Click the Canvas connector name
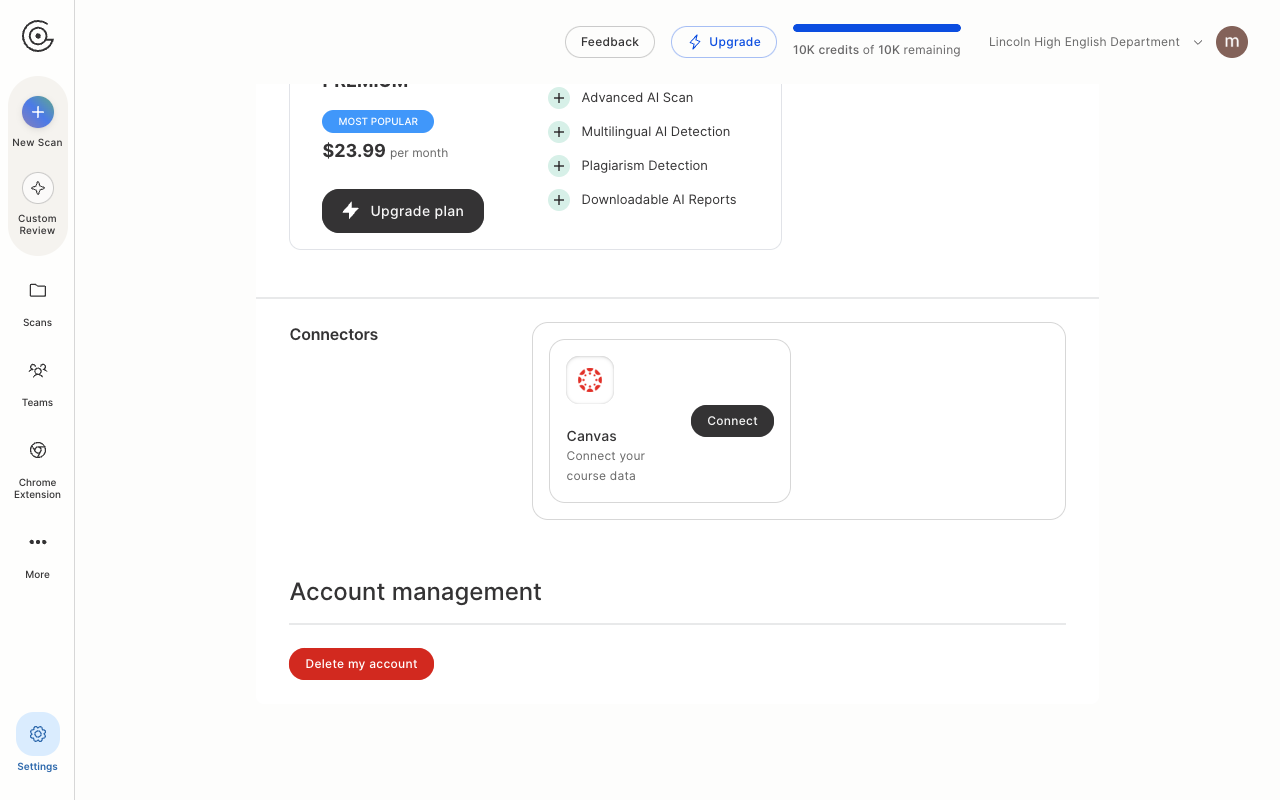The height and width of the screenshot is (800, 1280). pos(592,436)
